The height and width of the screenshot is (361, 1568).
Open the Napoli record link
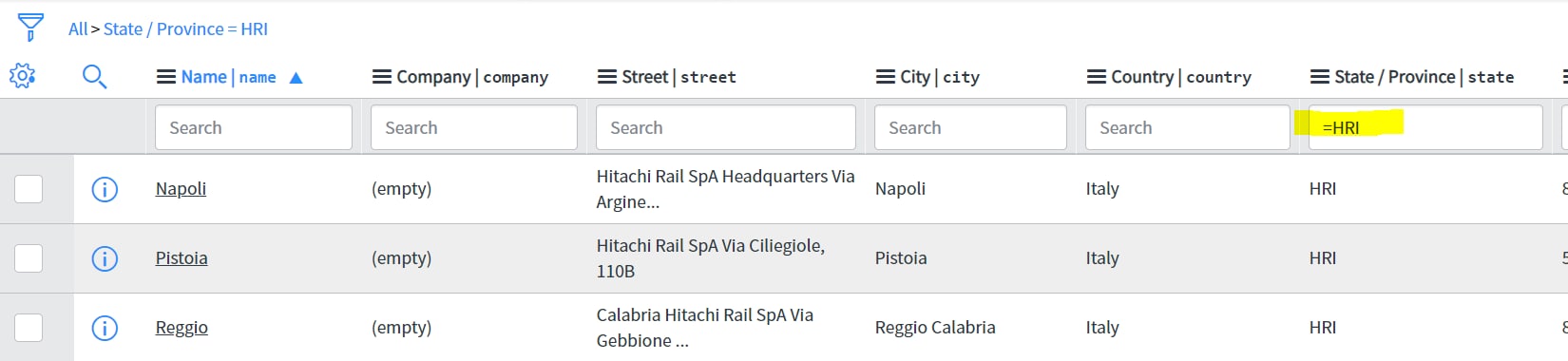(181, 189)
